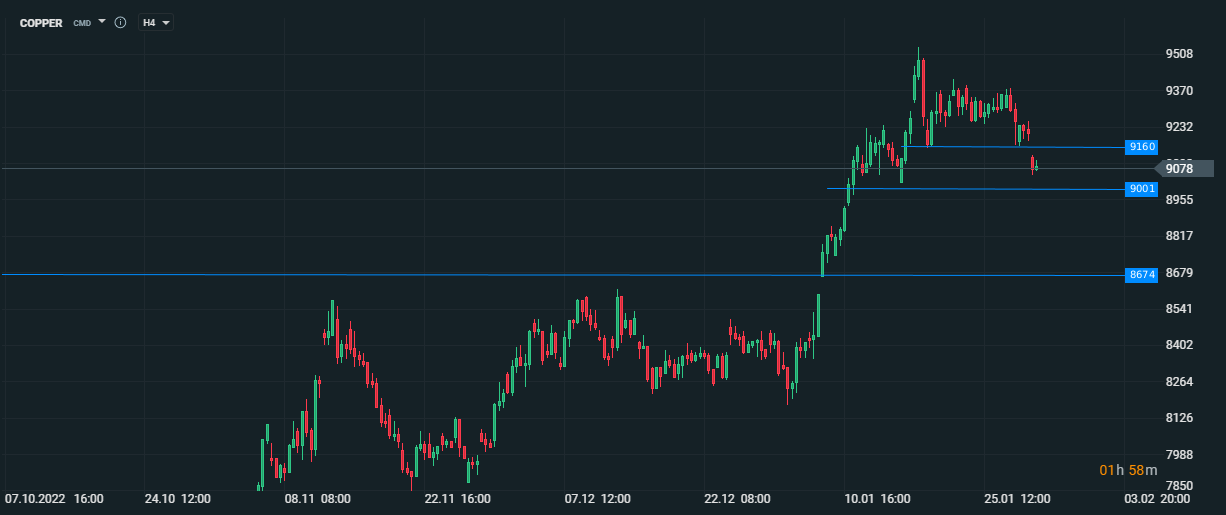This screenshot has height=515, width=1226.
Task: Click the 22.12 08:00 time label
Action: point(738,498)
